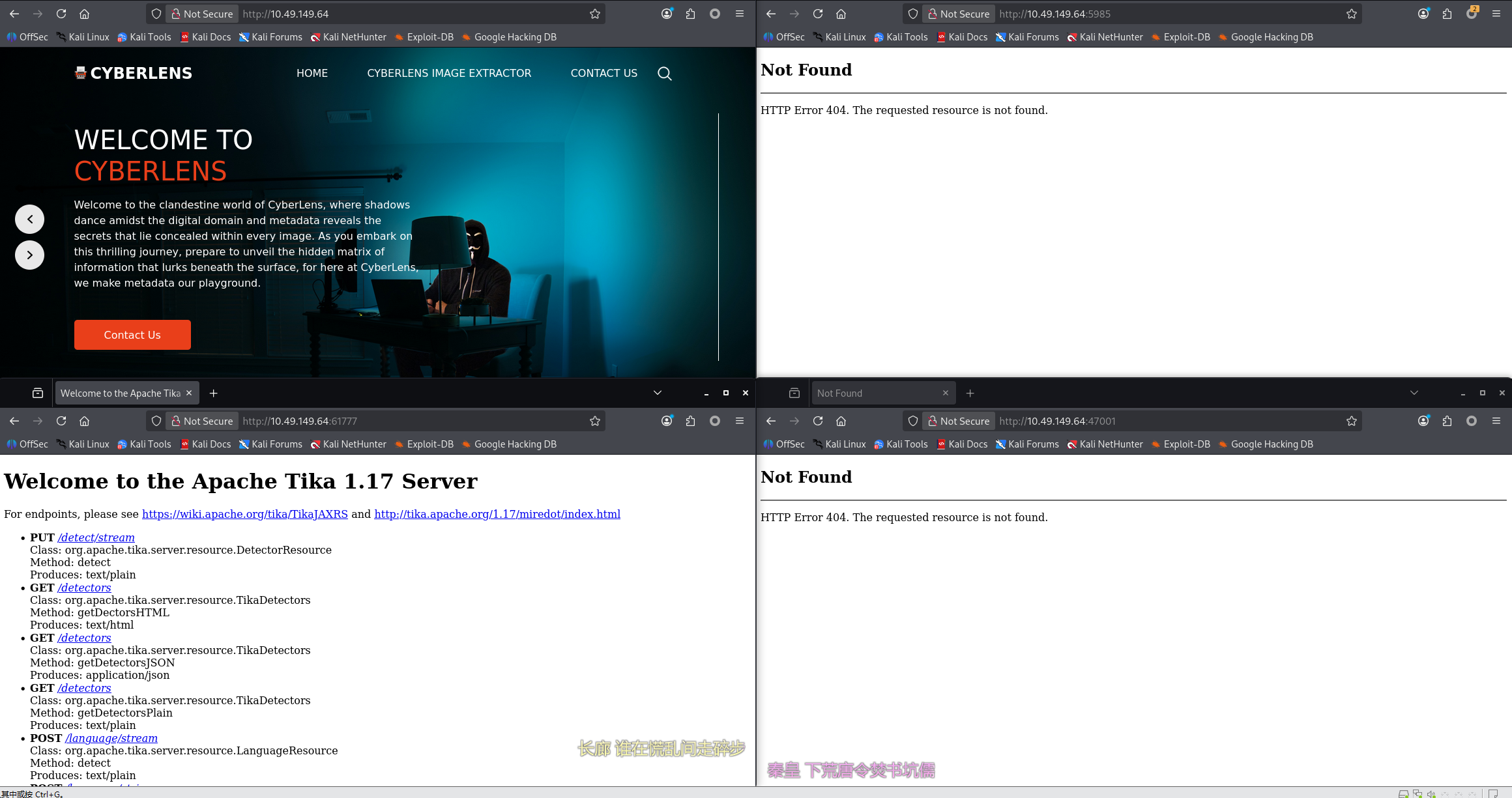Screen dimensions: 1512x798
Task: Open the /detect/stream endpoint link
Action: pos(96,537)
